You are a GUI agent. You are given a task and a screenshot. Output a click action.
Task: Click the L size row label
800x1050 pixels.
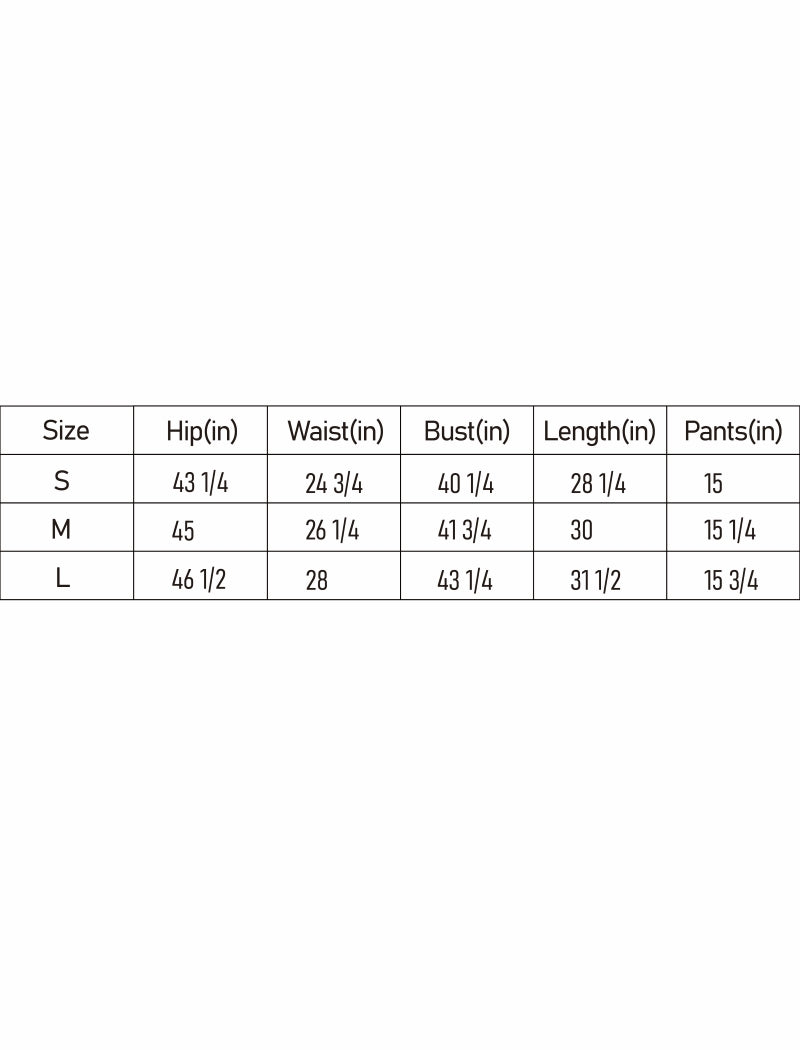pos(62,578)
